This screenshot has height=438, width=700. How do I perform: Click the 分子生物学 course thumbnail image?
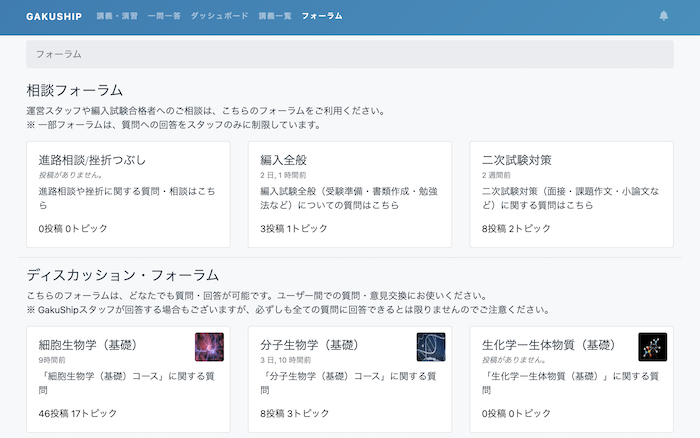[431, 347]
